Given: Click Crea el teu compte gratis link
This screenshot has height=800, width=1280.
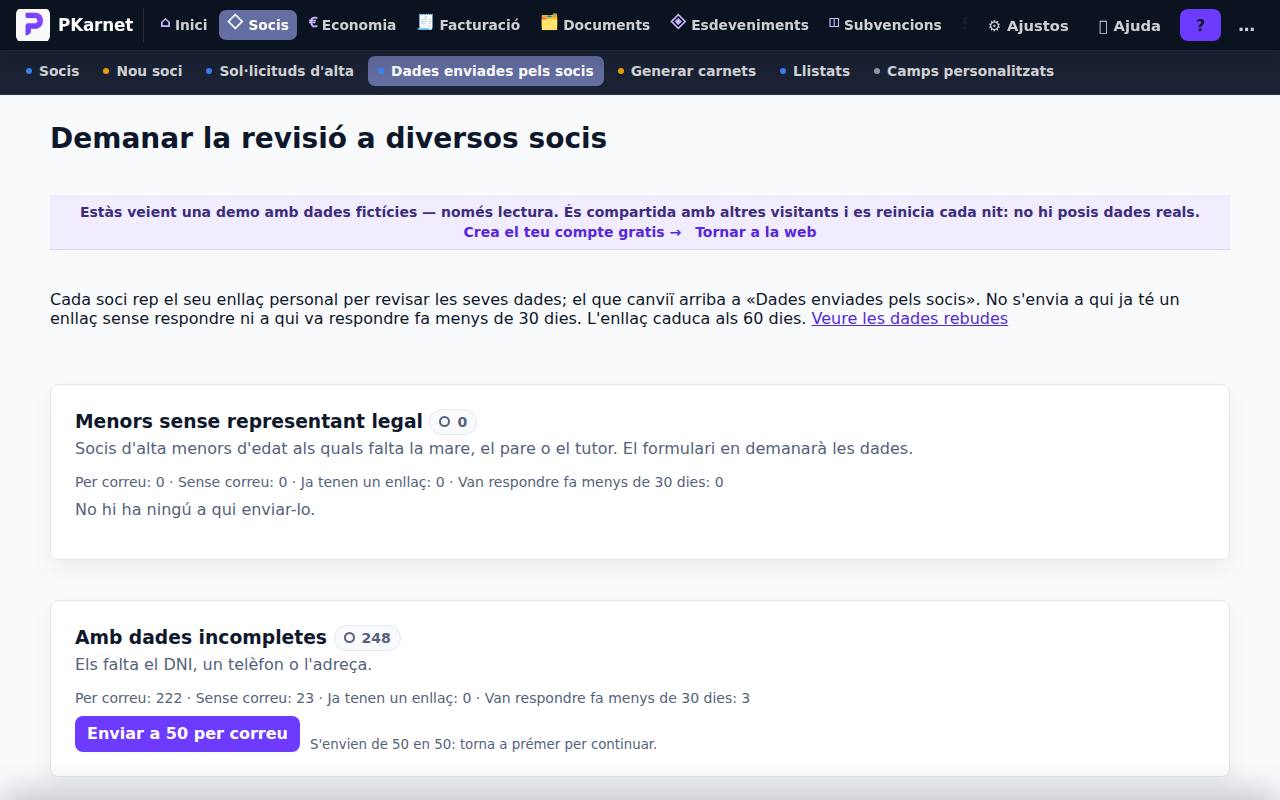Looking at the screenshot, I should point(572,232).
